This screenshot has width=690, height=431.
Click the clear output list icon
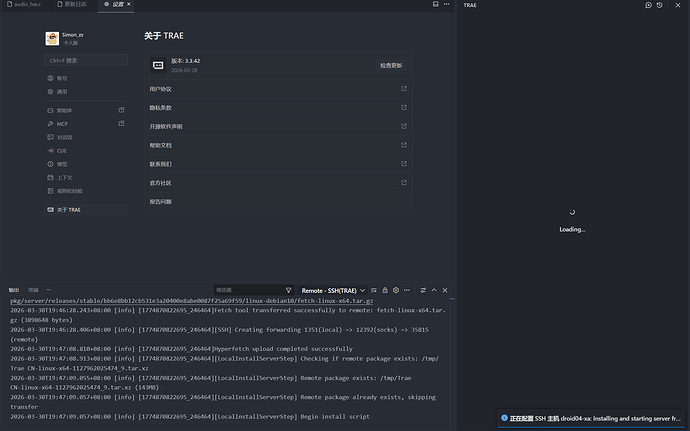pyautogui.click(x=374, y=290)
